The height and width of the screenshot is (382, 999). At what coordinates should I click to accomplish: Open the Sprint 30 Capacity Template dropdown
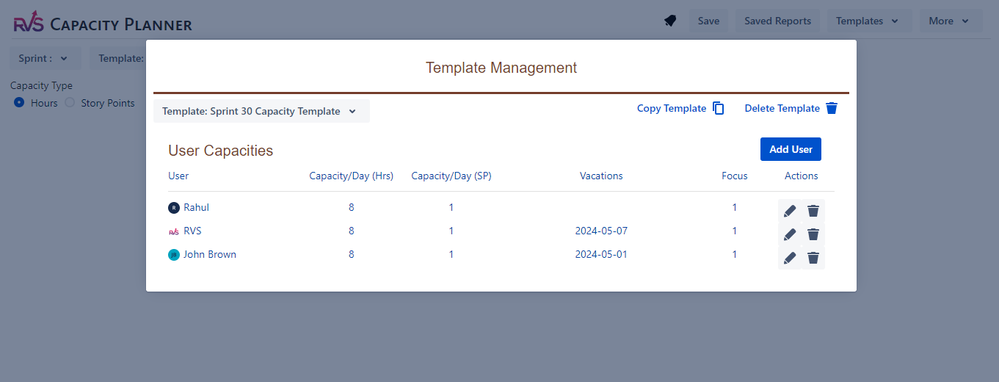click(261, 111)
